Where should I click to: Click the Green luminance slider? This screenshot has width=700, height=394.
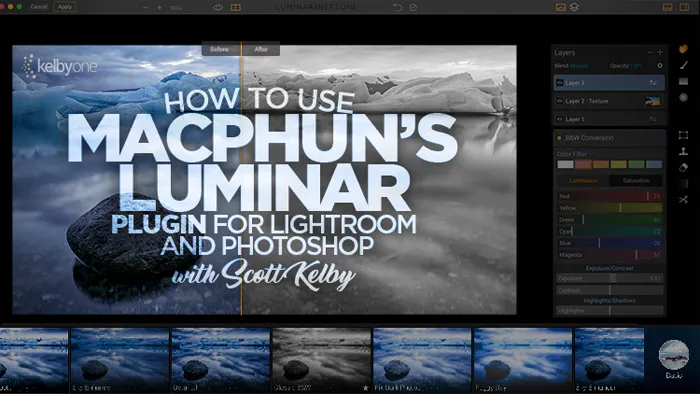coord(609,220)
